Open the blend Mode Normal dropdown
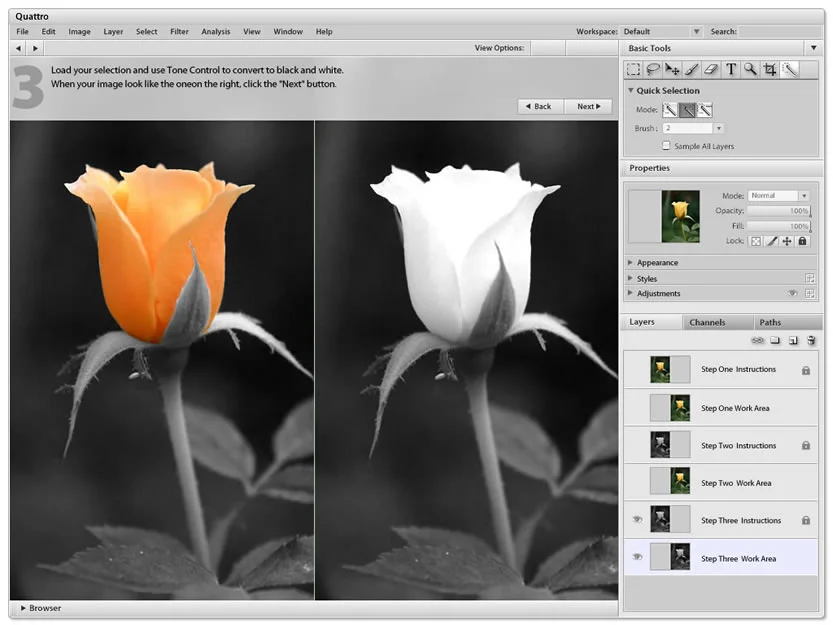Viewport: 833px width, 625px height. click(804, 196)
